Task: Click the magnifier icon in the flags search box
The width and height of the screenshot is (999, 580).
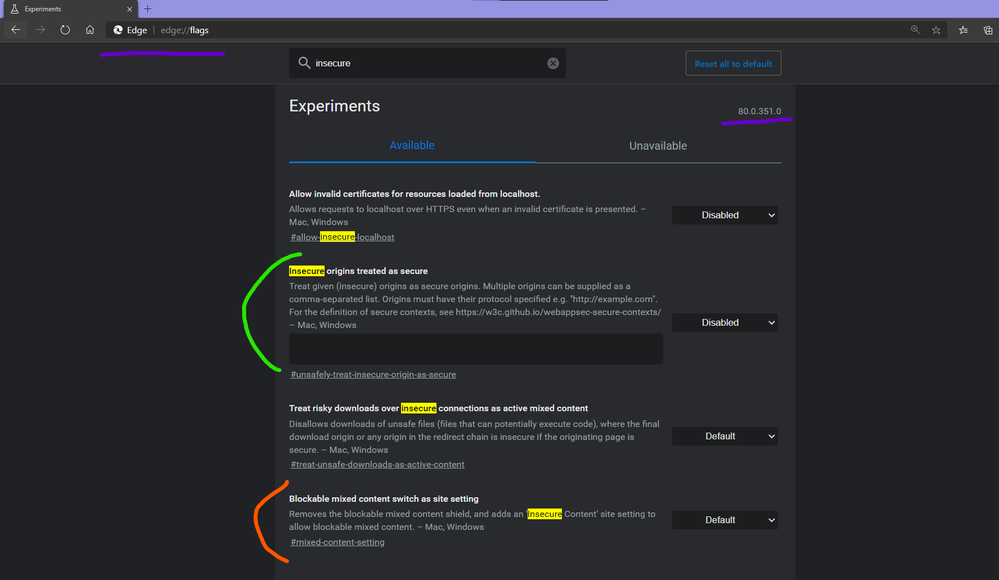Action: point(304,62)
